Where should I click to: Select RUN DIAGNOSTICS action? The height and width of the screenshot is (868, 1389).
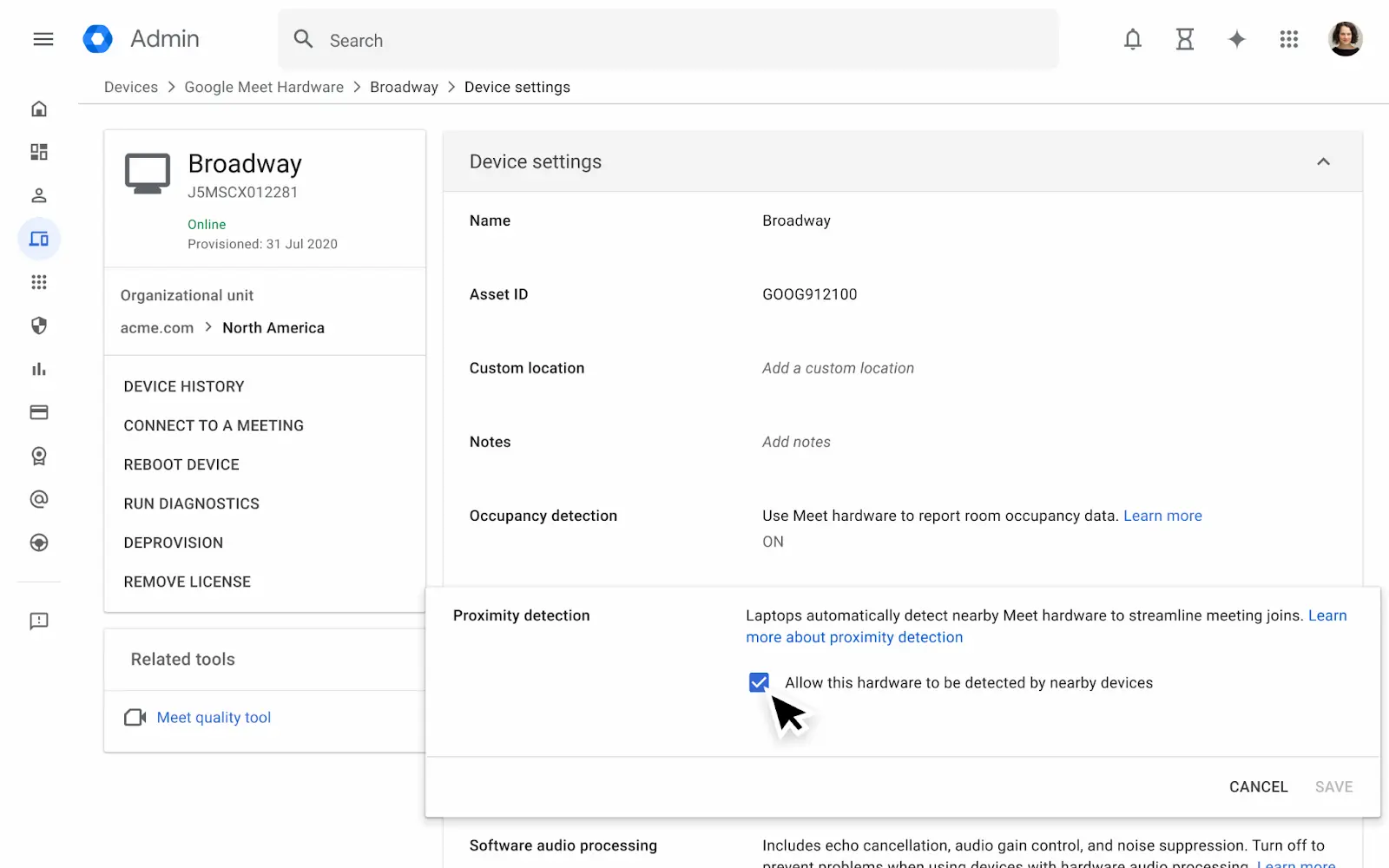coord(191,503)
